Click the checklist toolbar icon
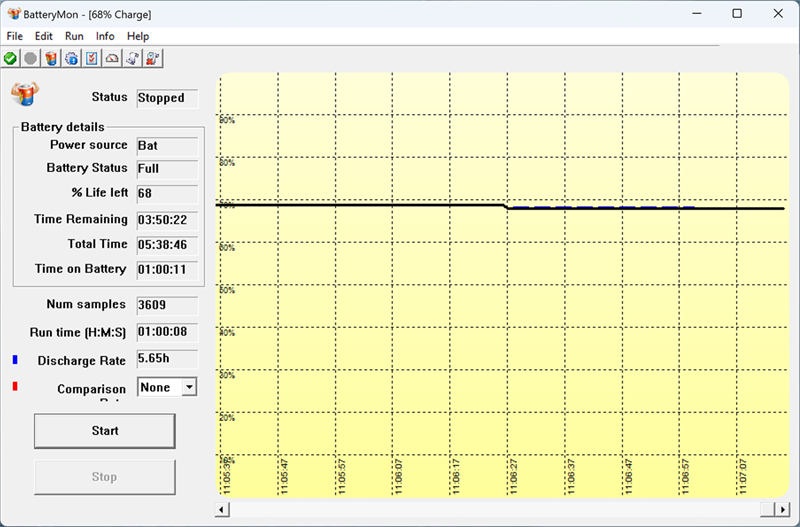Image resolution: width=800 pixels, height=527 pixels. 92,59
